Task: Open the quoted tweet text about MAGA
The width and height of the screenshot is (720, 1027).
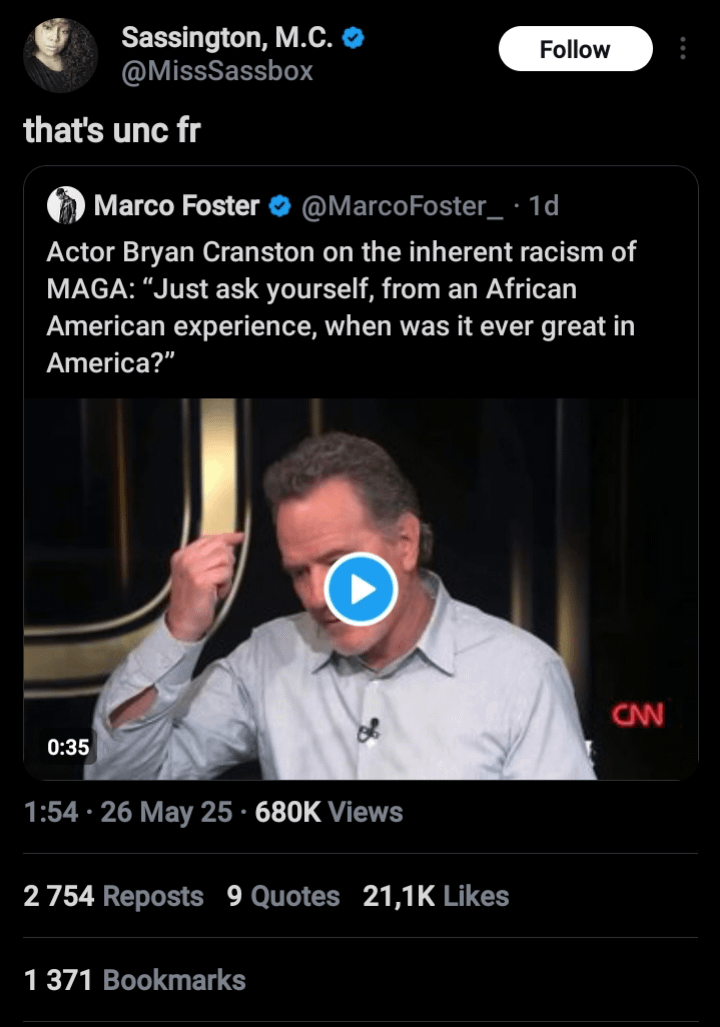Action: tap(340, 307)
